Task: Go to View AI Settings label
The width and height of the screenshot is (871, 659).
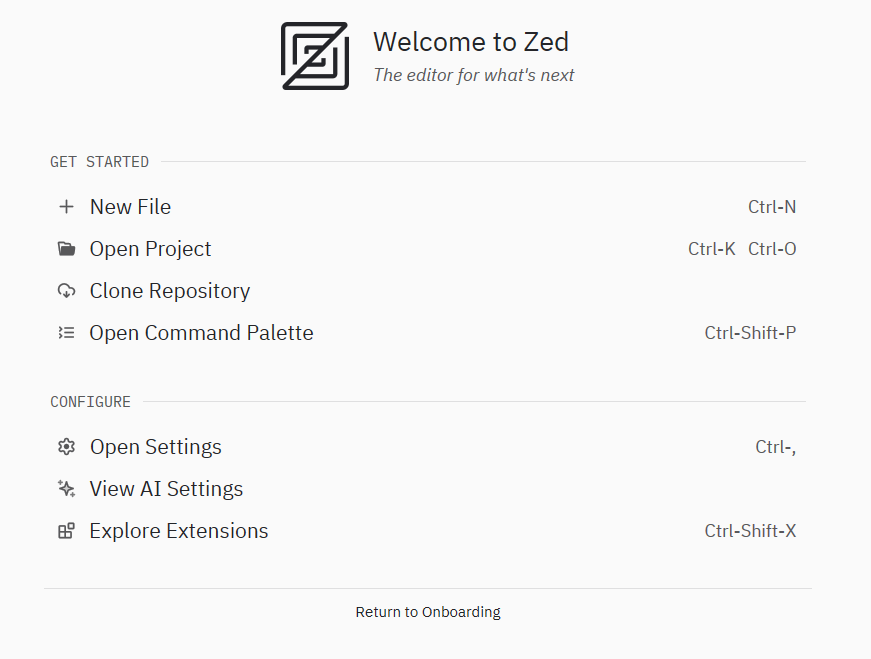Action: click(166, 489)
